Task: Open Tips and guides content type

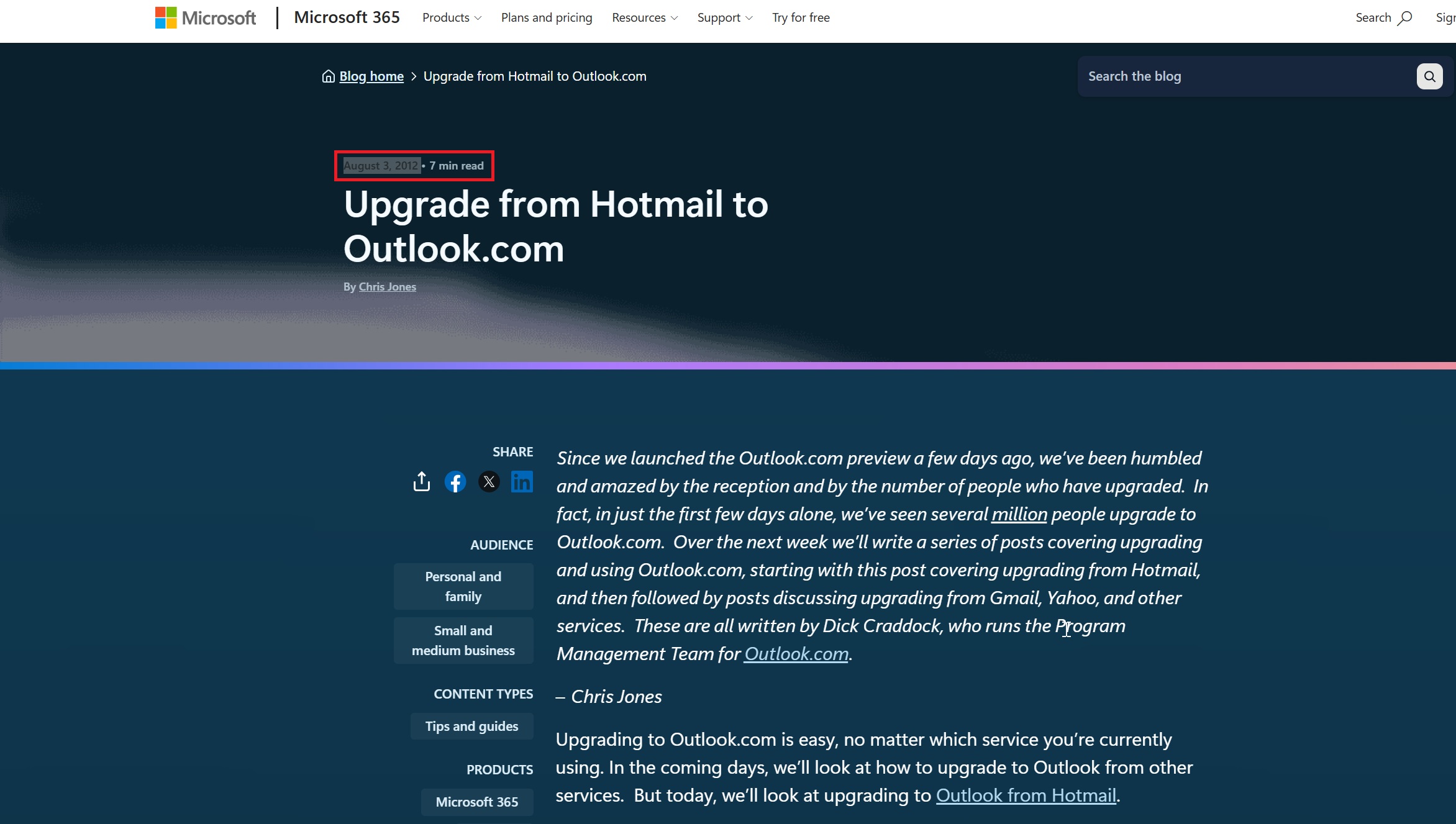Action: (471, 727)
